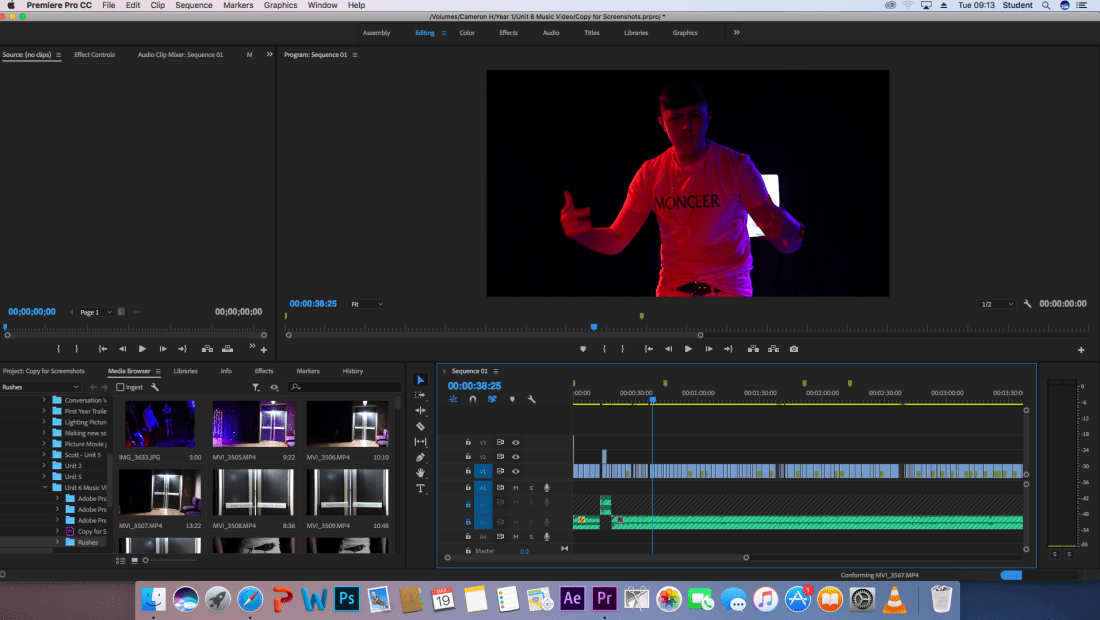Enable the Ingest checkbox

pyautogui.click(x=121, y=387)
